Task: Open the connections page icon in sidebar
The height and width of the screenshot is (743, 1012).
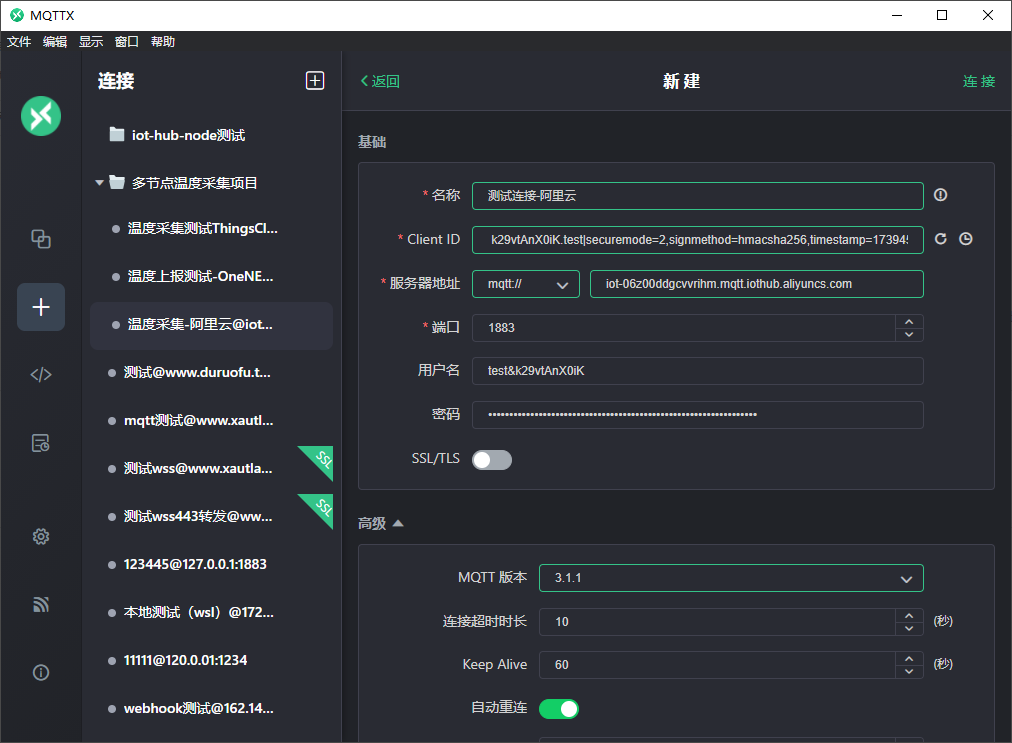Action: [41, 239]
